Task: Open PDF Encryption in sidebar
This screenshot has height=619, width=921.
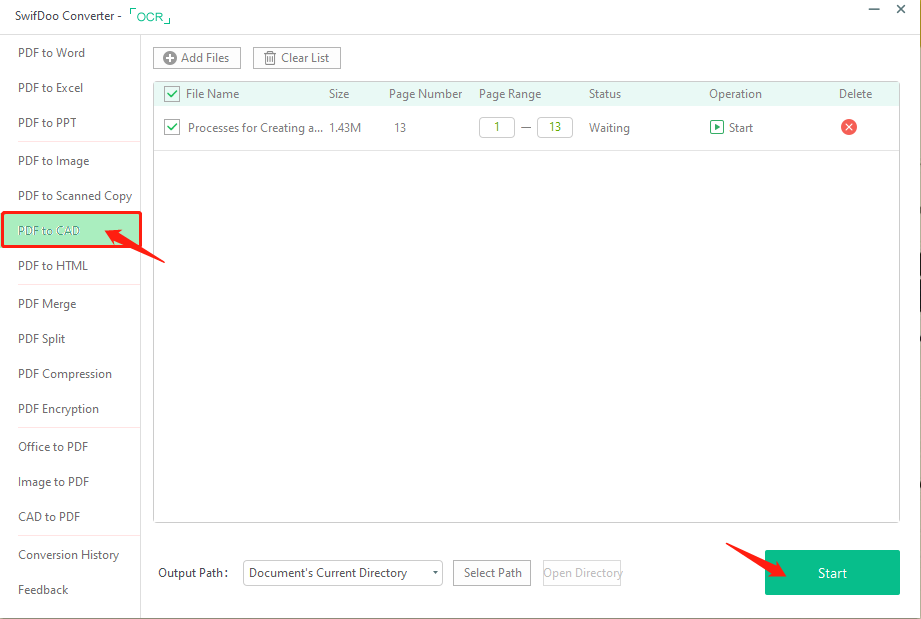Action: click(x=59, y=409)
